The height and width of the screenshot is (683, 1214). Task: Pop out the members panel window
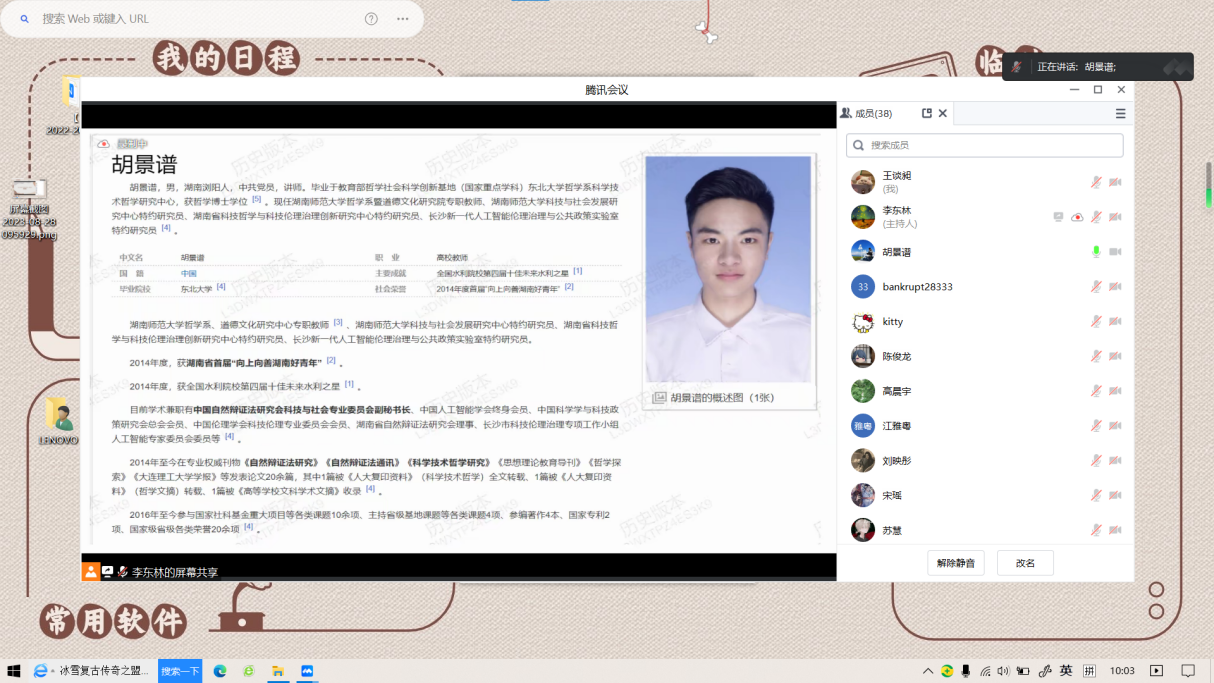click(927, 114)
